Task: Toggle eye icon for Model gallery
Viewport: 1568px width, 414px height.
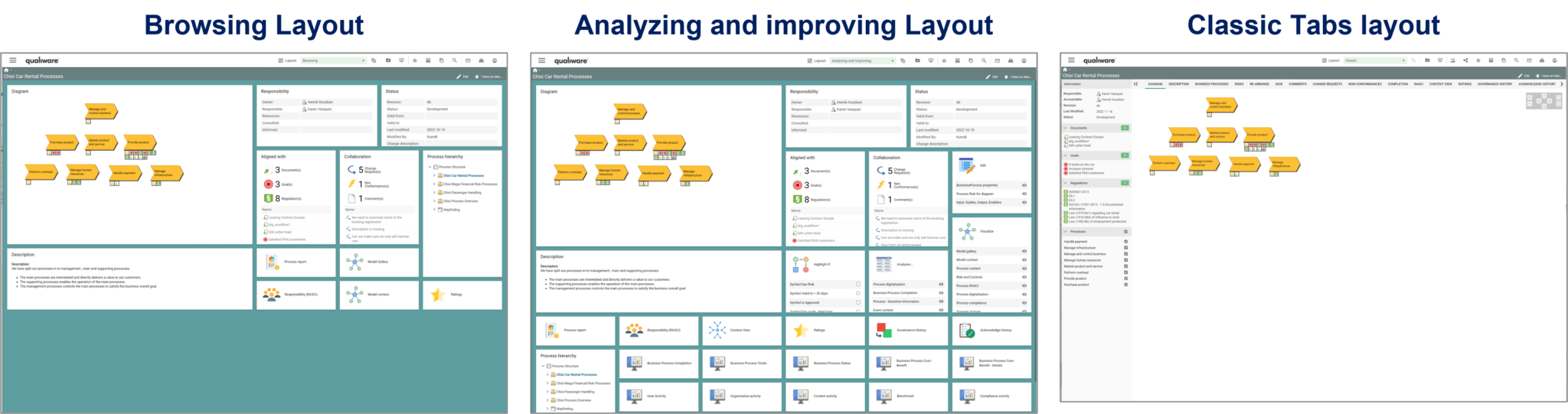Action: tap(1024, 251)
